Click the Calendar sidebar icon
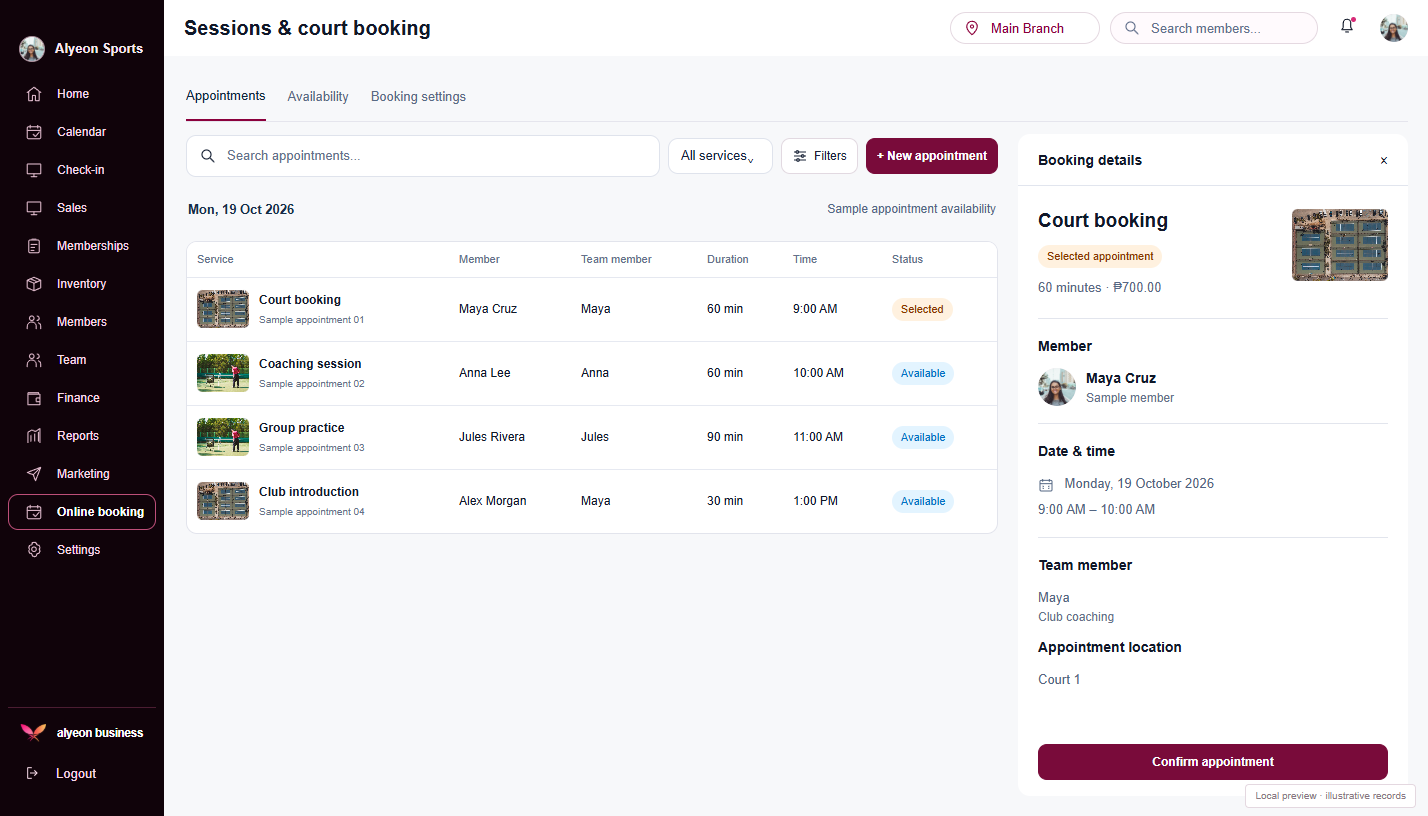The height and width of the screenshot is (816, 1428). click(34, 132)
